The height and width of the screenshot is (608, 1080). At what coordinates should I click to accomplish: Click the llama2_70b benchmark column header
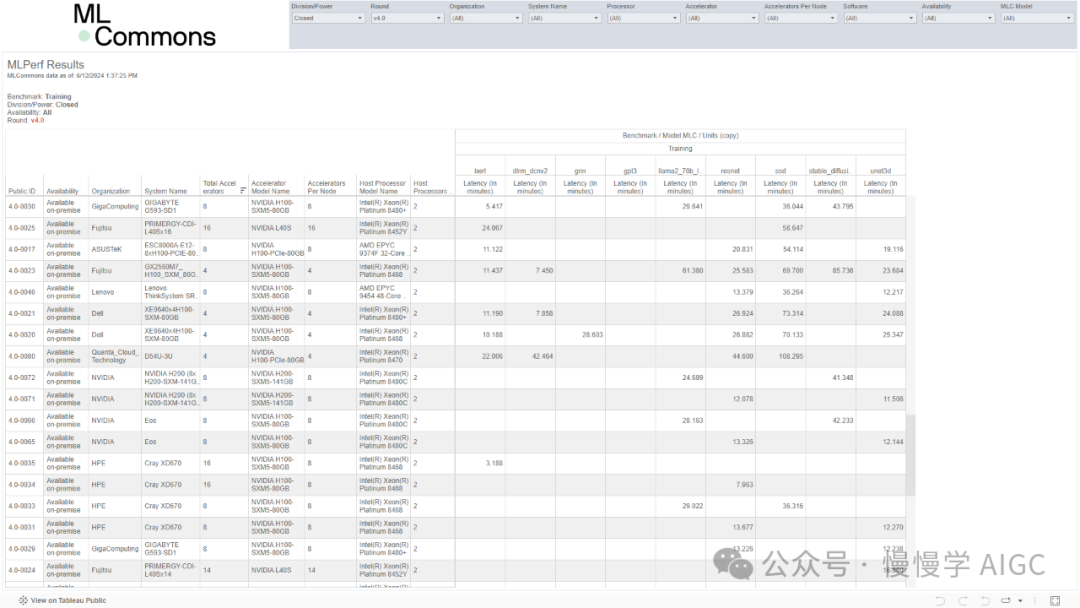[680, 171]
